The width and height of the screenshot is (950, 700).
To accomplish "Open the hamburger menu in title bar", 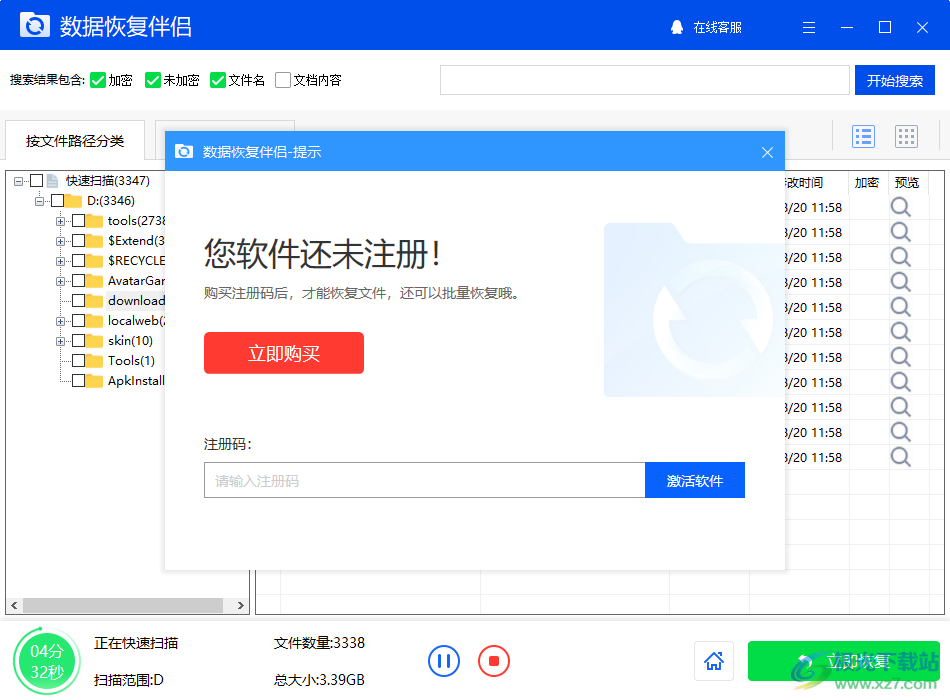I will coord(808,27).
